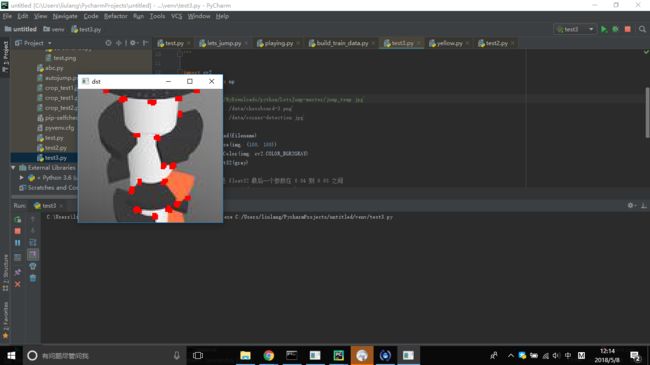Switch to the playing.py editor tab

click(278, 43)
